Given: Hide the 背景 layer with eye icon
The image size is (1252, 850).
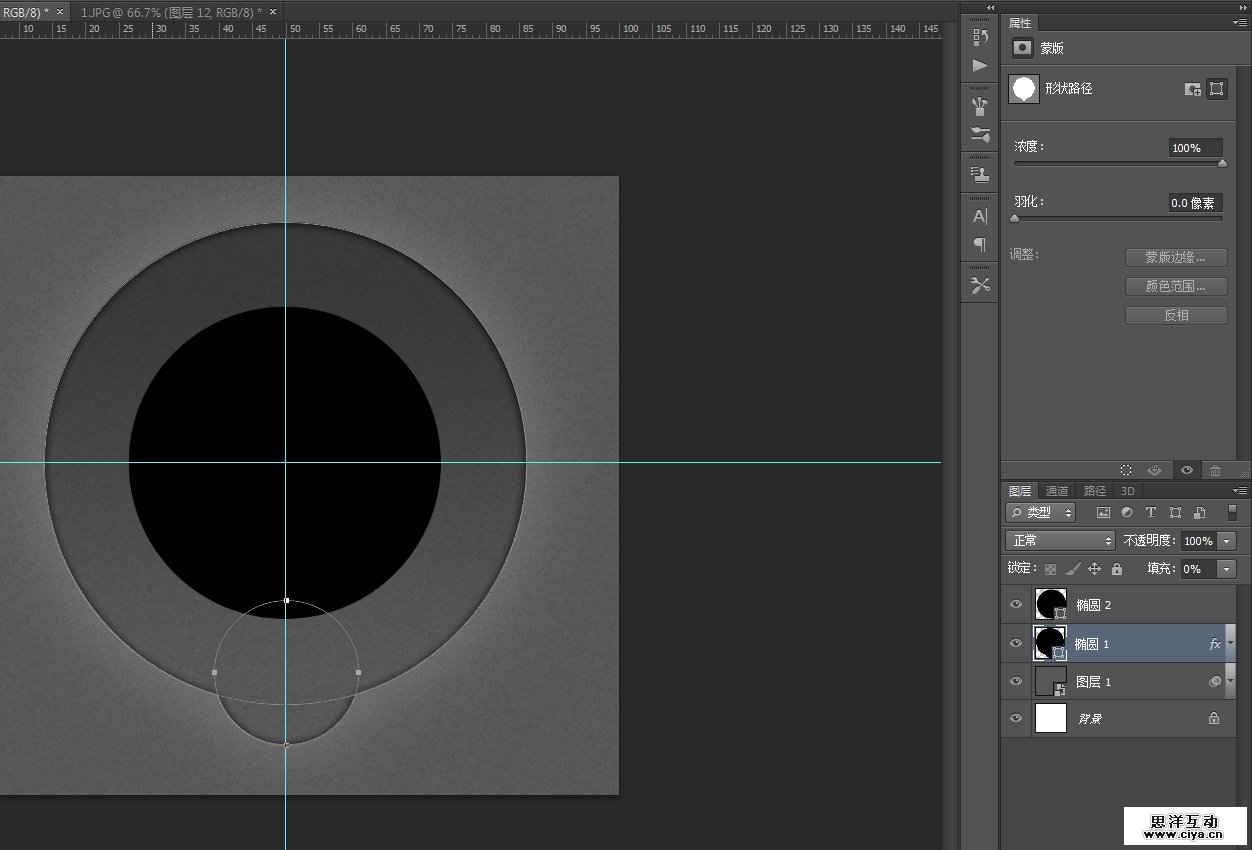Looking at the screenshot, I should click(1016, 718).
